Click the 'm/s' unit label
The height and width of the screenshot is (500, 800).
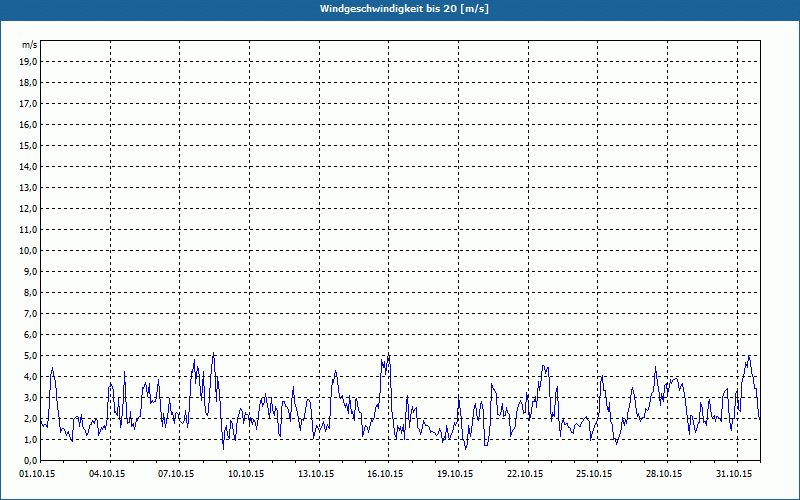(29, 45)
